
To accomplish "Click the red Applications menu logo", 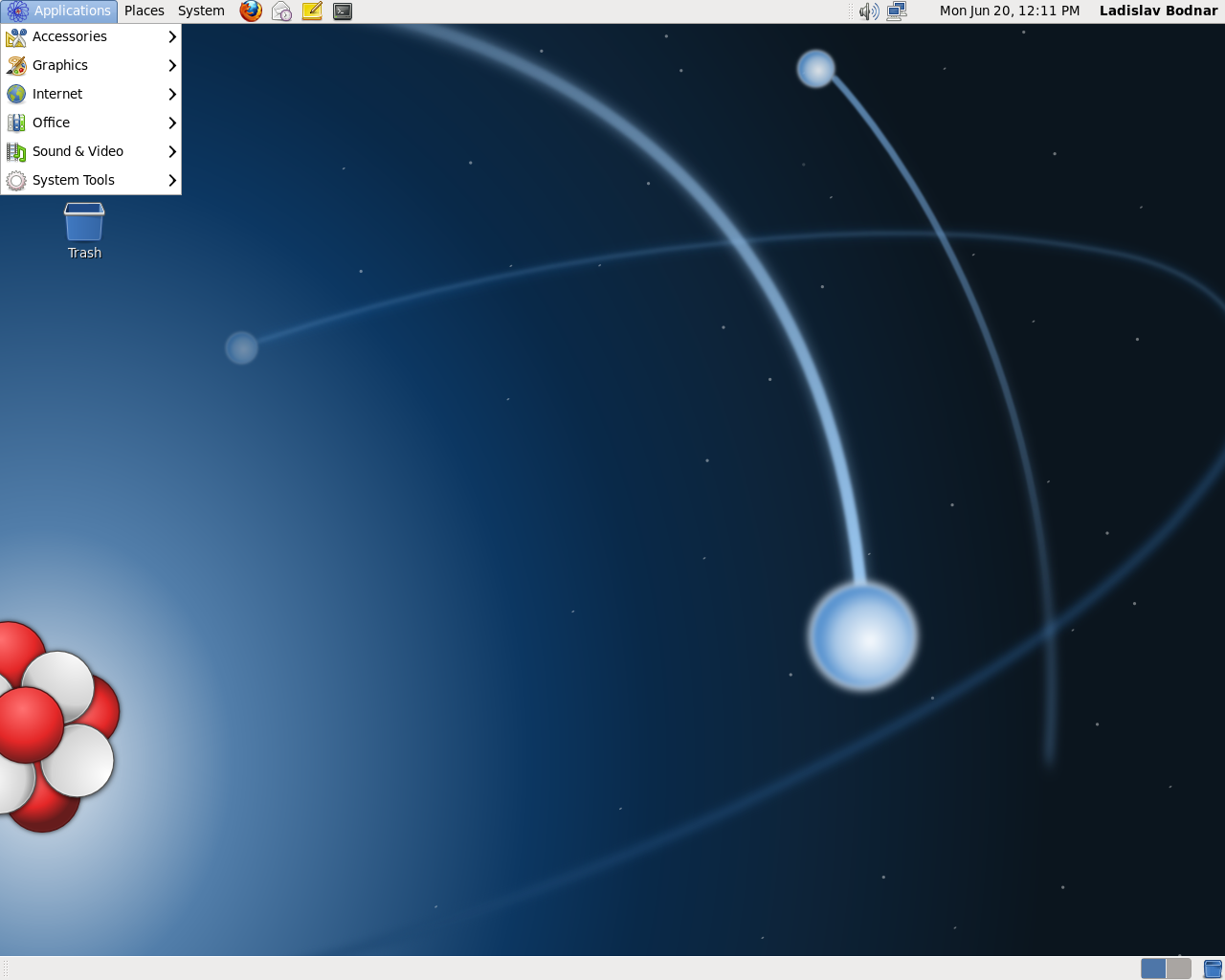I will tap(15, 11).
